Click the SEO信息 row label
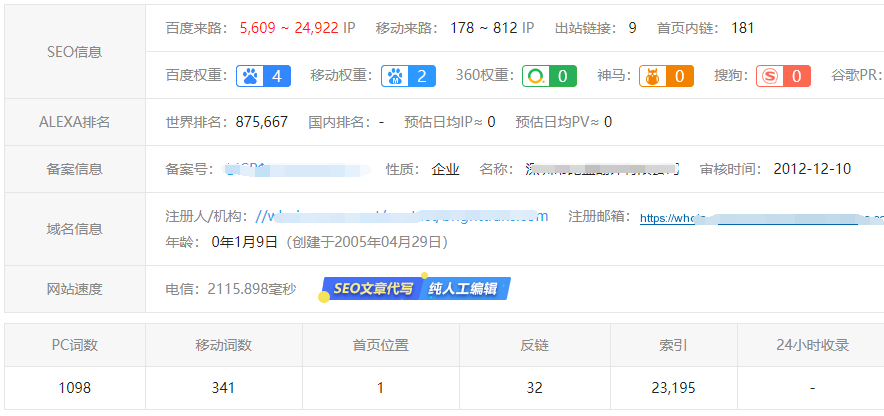This screenshot has height=416, width=884. (74, 52)
